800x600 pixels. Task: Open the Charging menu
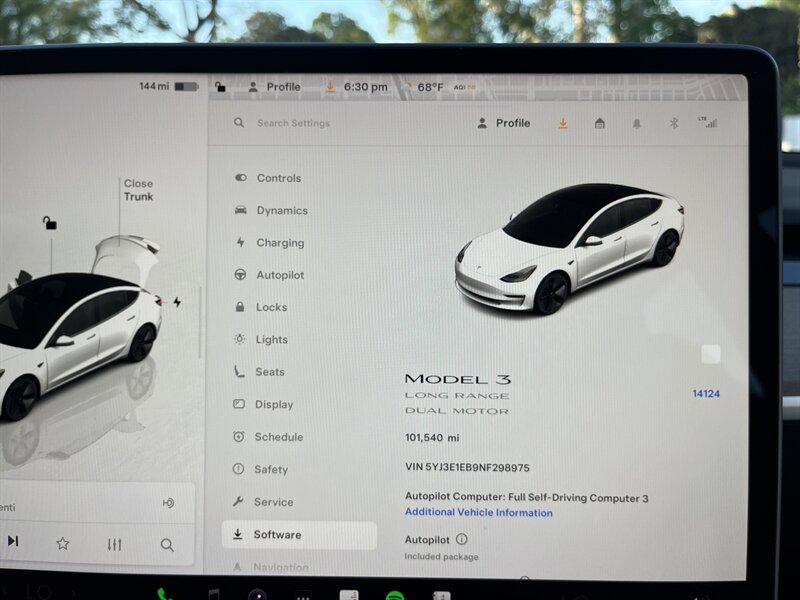pyautogui.click(x=270, y=242)
